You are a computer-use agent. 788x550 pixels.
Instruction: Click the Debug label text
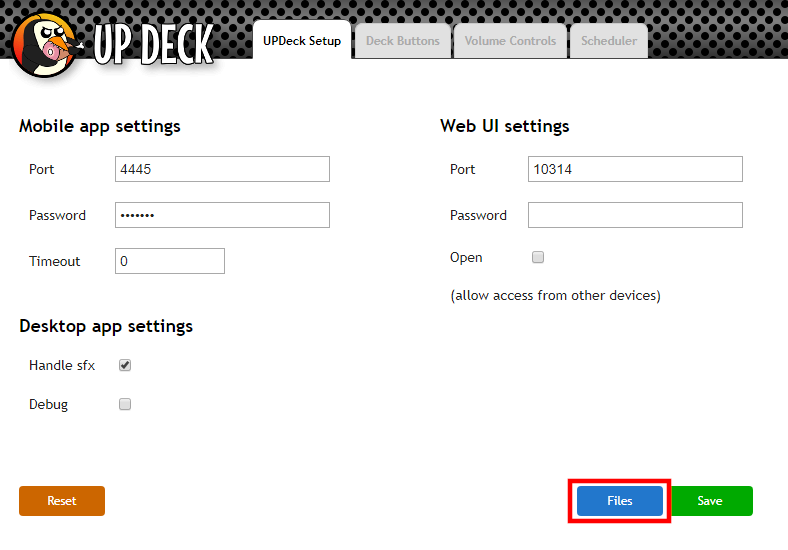pos(48,405)
